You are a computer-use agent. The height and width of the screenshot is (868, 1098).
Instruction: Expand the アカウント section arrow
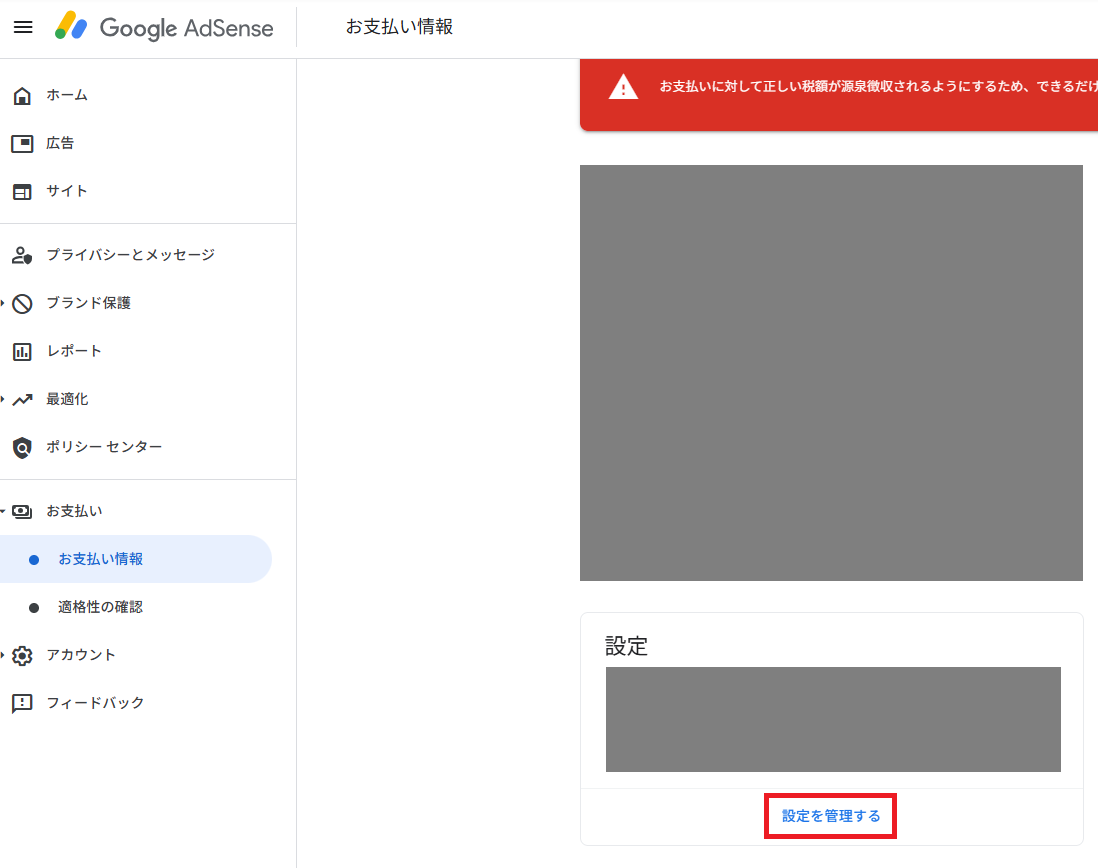(x=3, y=655)
